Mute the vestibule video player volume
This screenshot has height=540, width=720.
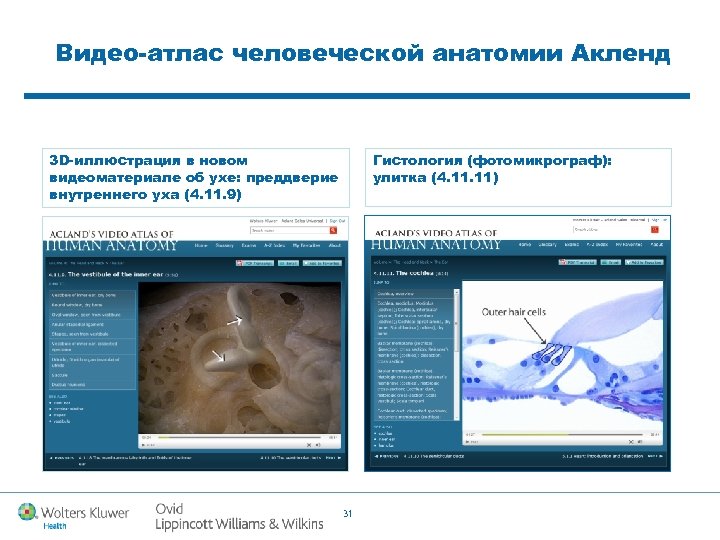[318, 444]
